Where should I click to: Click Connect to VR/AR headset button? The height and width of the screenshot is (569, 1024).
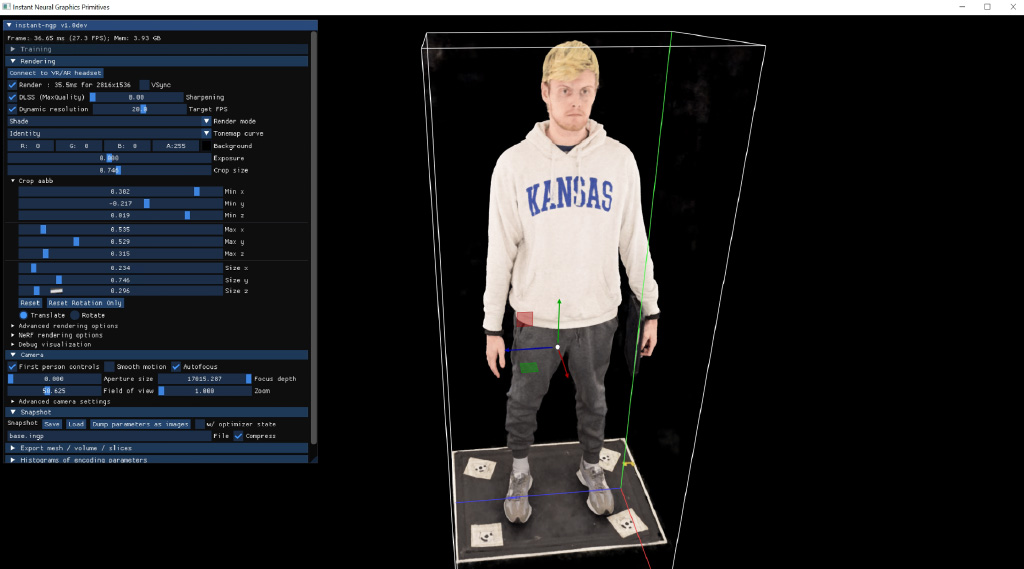[x=55, y=73]
